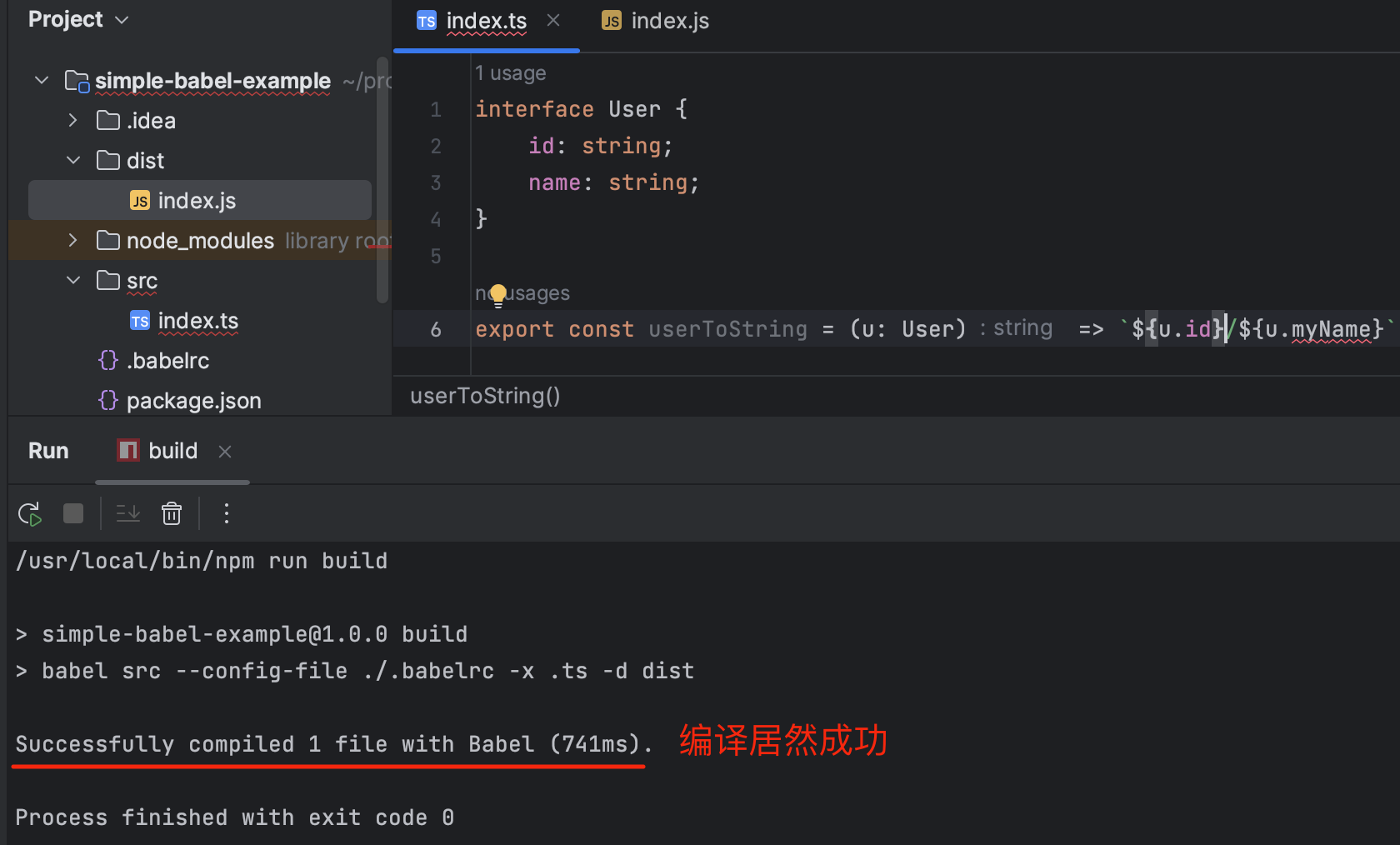Click the '1 usage' hint above interface User
The width and height of the screenshot is (1400, 845).
(511, 72)
